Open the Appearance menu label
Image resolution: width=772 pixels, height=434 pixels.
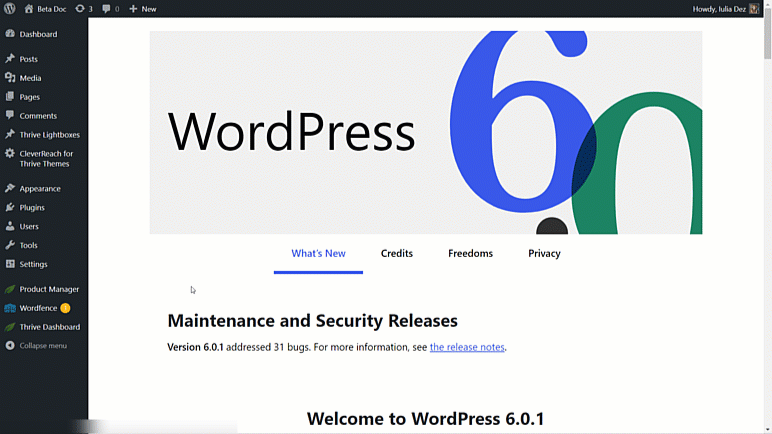(40, 189)
